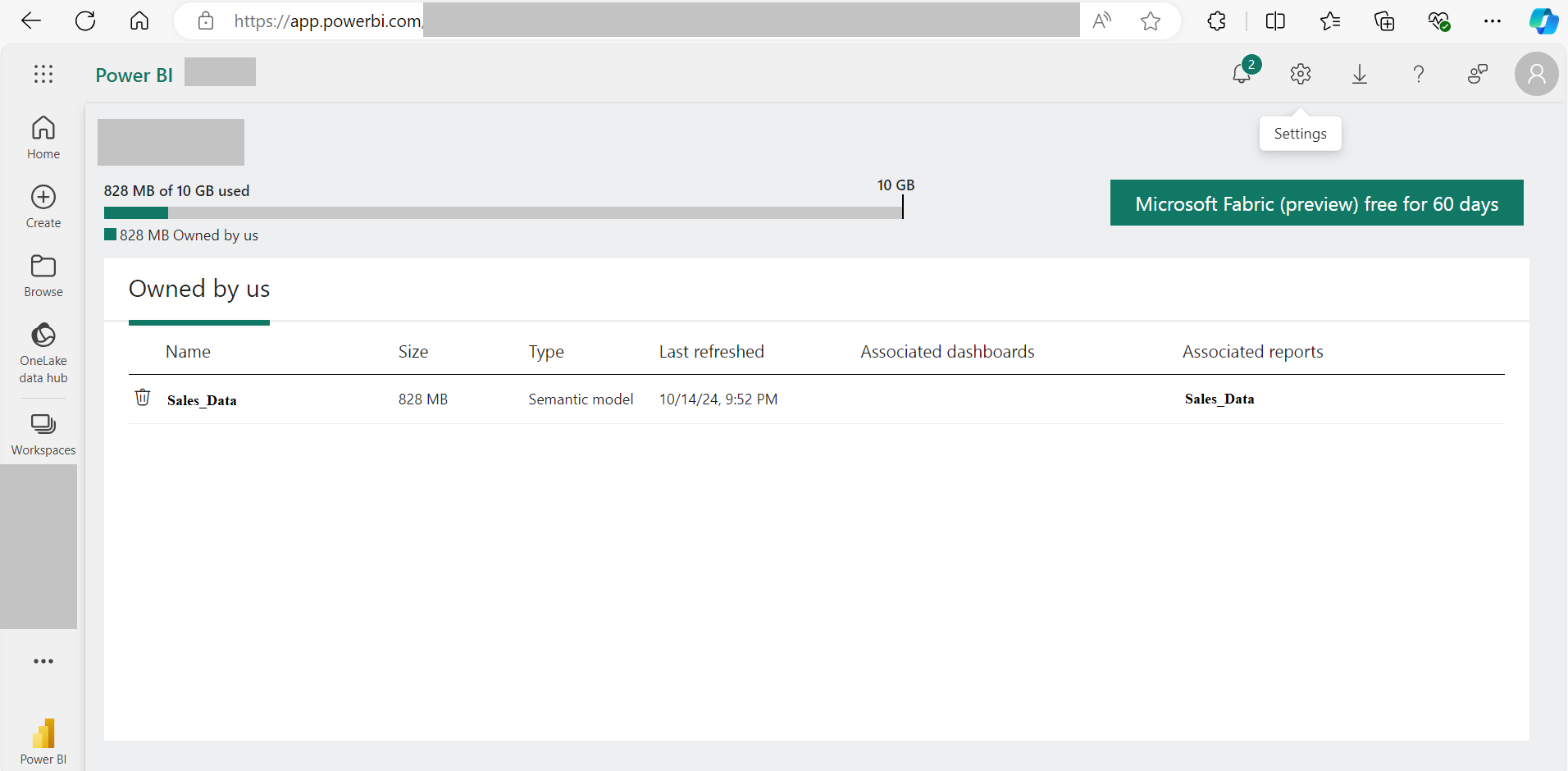Go to Home in the navigation pane
The width and height of the screenshot is (1568, 771).
tap(43, 137)
